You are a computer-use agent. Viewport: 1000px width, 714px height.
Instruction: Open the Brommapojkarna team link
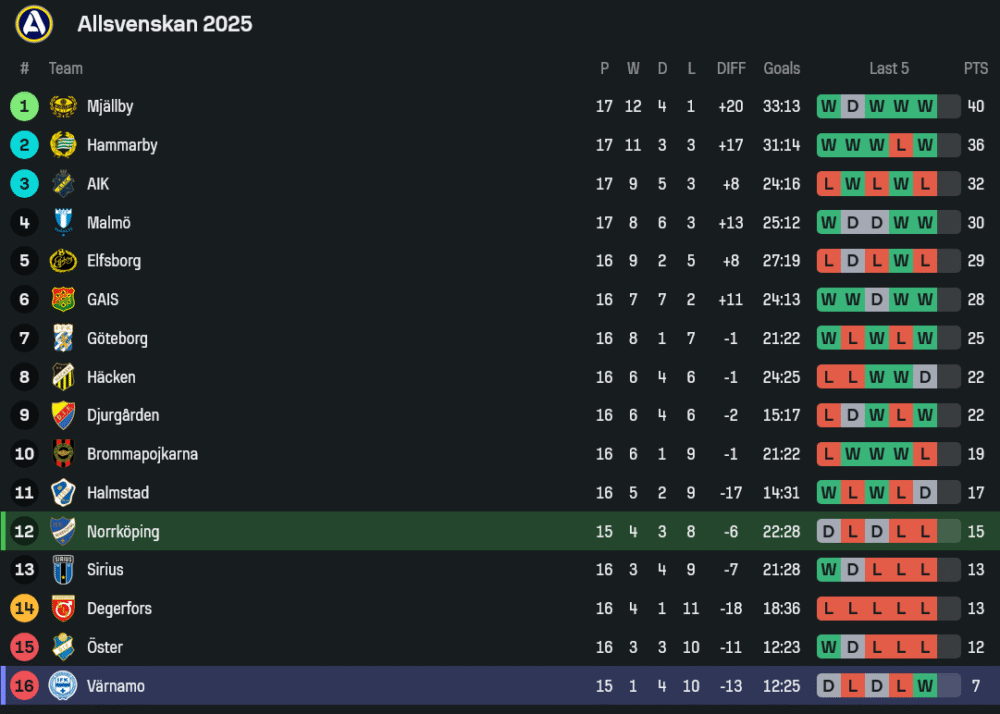tap(142, 454)
